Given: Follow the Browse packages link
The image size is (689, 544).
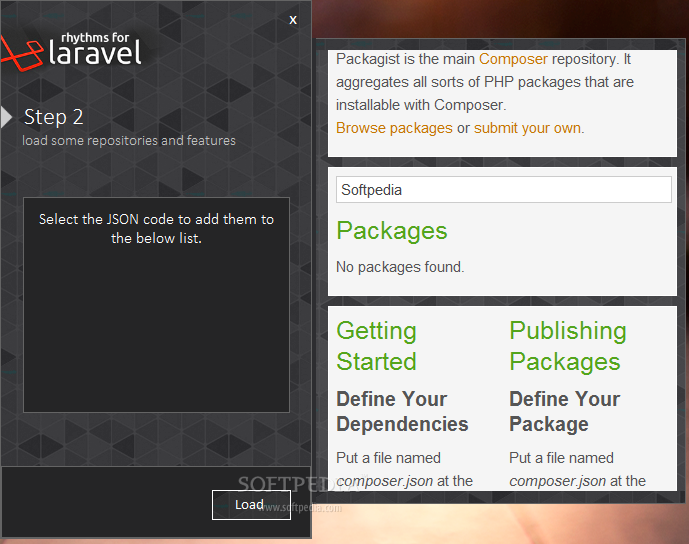Looking at the screenshot, I should coord(394,128).
